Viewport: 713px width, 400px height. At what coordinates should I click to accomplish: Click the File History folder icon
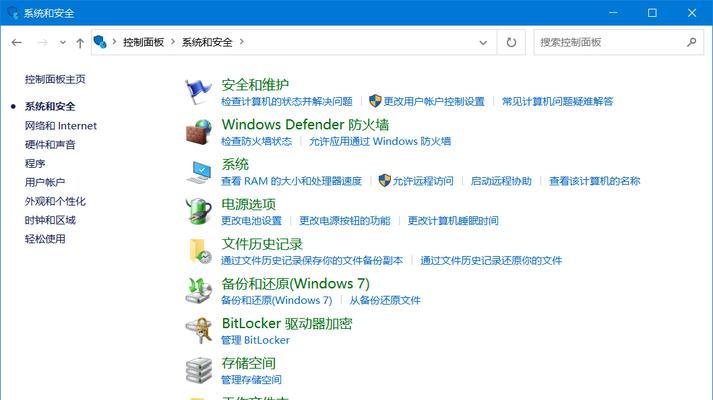click(x=200, y=251)
